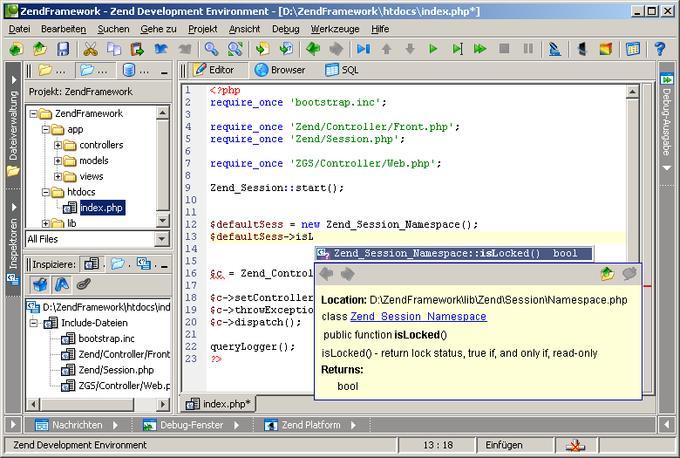Click the scissors cut icon
Viewport: 680px width, 458px height.
pyautogui.click(x=90, y=49)
